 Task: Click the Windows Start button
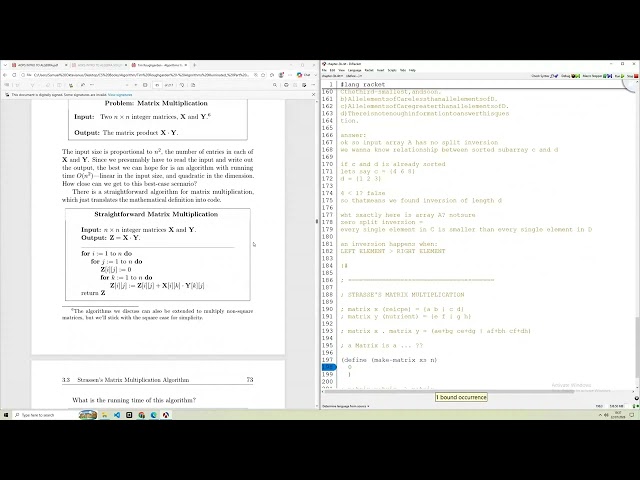6,415
